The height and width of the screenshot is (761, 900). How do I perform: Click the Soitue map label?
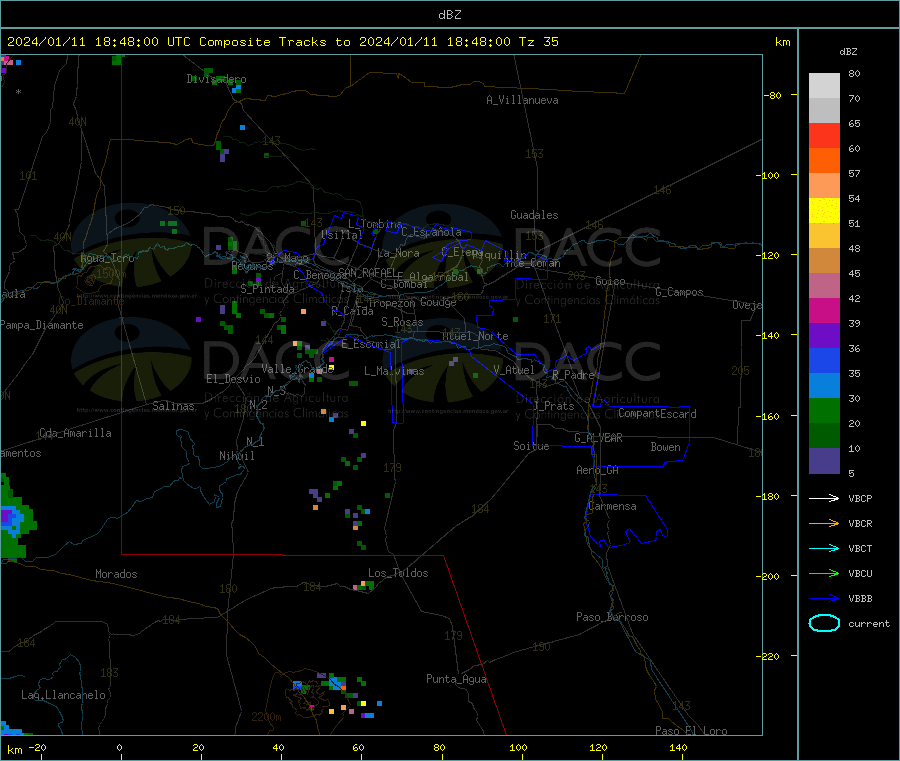click(x=531, y=446)
